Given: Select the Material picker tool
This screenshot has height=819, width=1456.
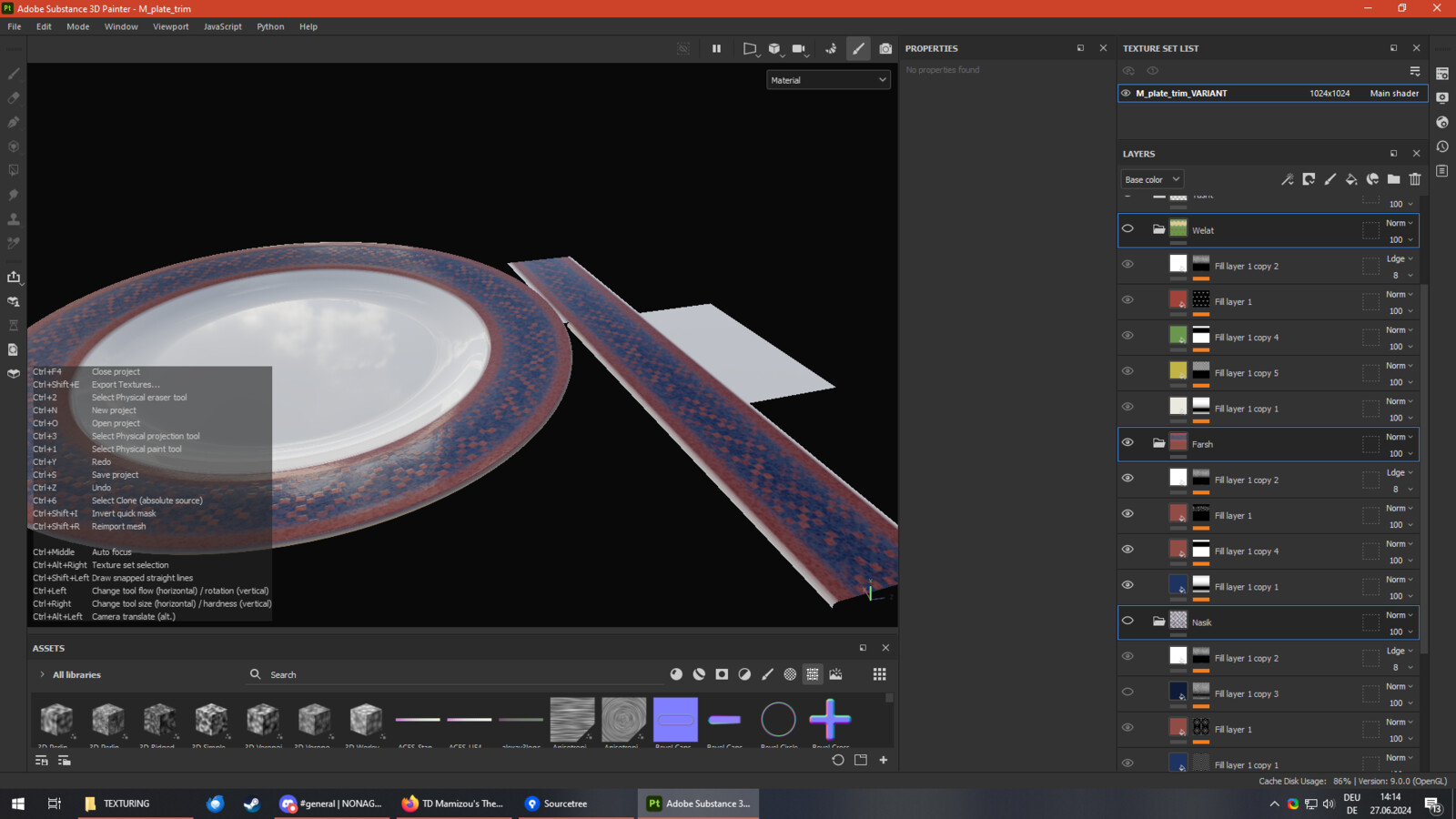Looking at the screenshot, I should pyautogui.click(x=14, y=243).
